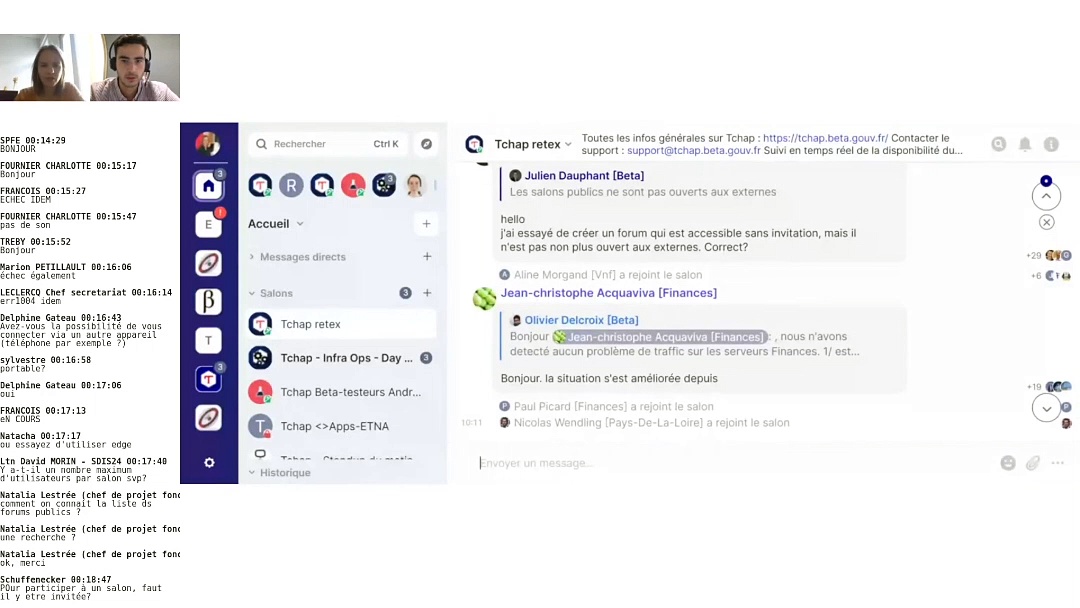Jump to latest message with down arrow

(x=1046, y=408)
